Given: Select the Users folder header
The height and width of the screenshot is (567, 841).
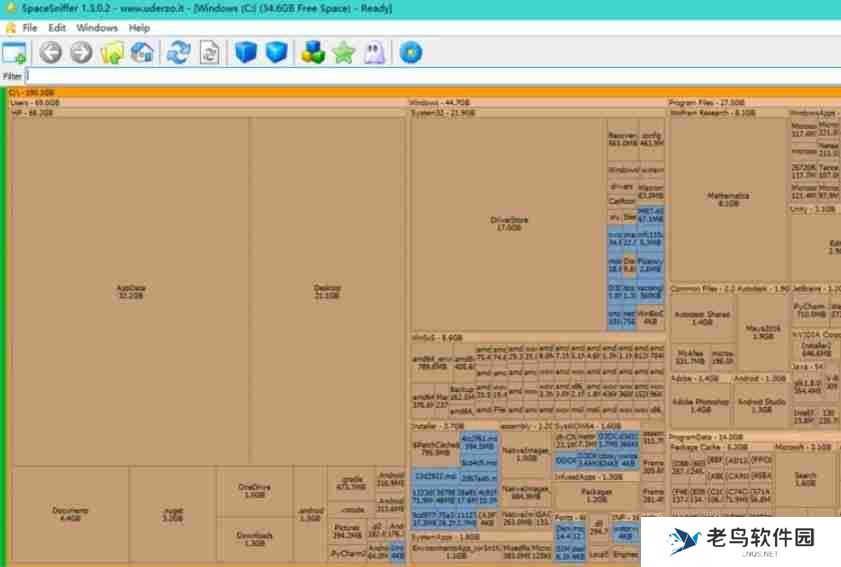Looking at the screenshot, I should click(208, 102).
